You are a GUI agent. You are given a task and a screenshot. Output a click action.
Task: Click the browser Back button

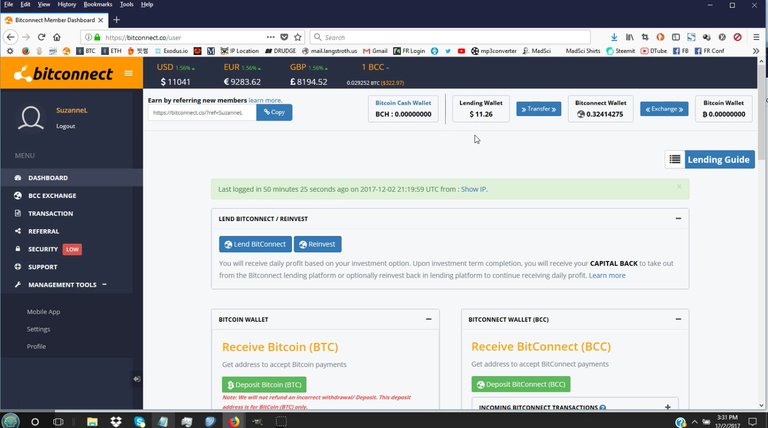coord(10,37)
